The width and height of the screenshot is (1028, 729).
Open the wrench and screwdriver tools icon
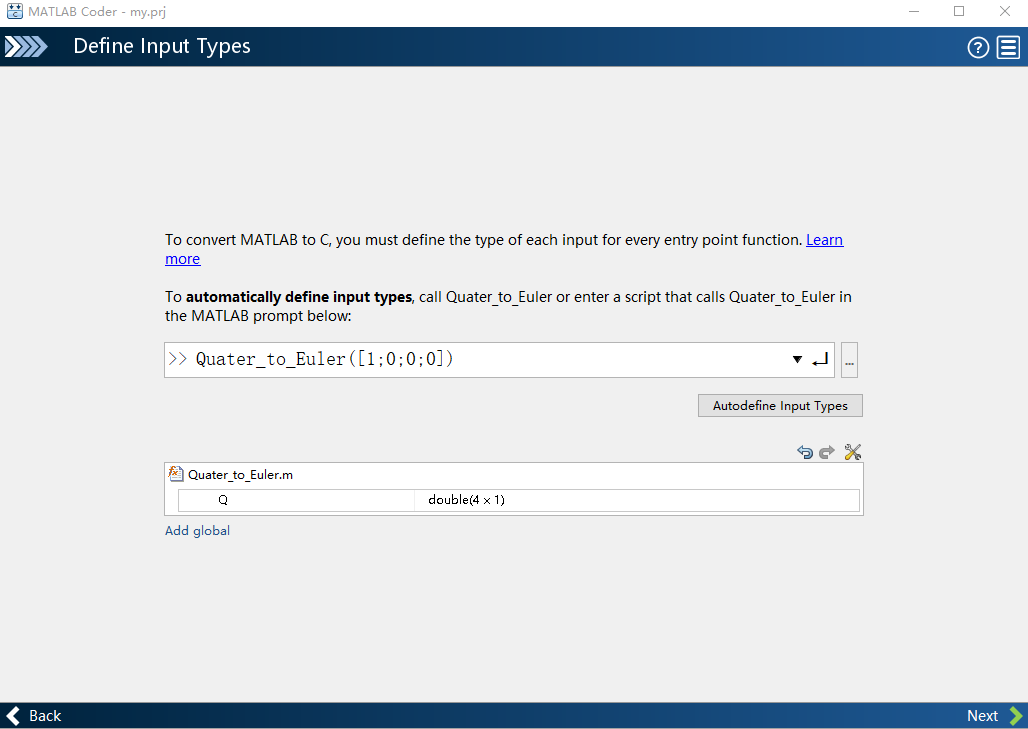[x=853, y=452]
